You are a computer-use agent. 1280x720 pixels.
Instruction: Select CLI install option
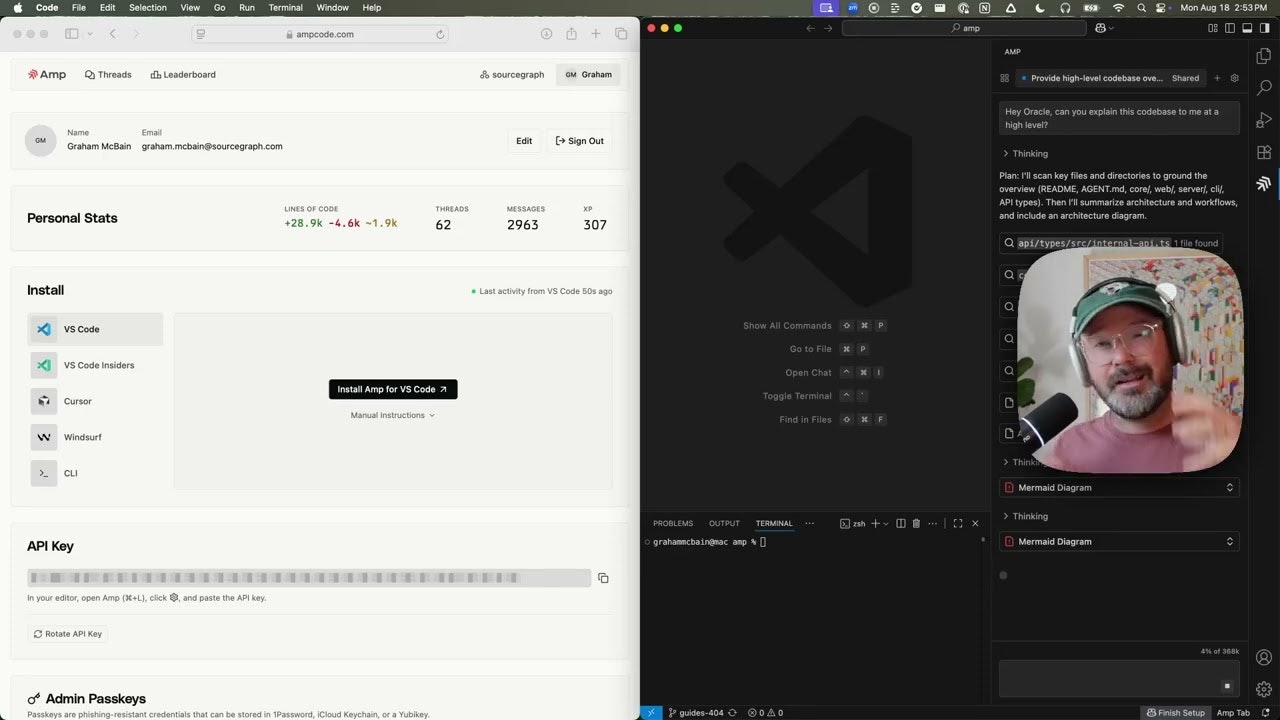pos(95,473)
